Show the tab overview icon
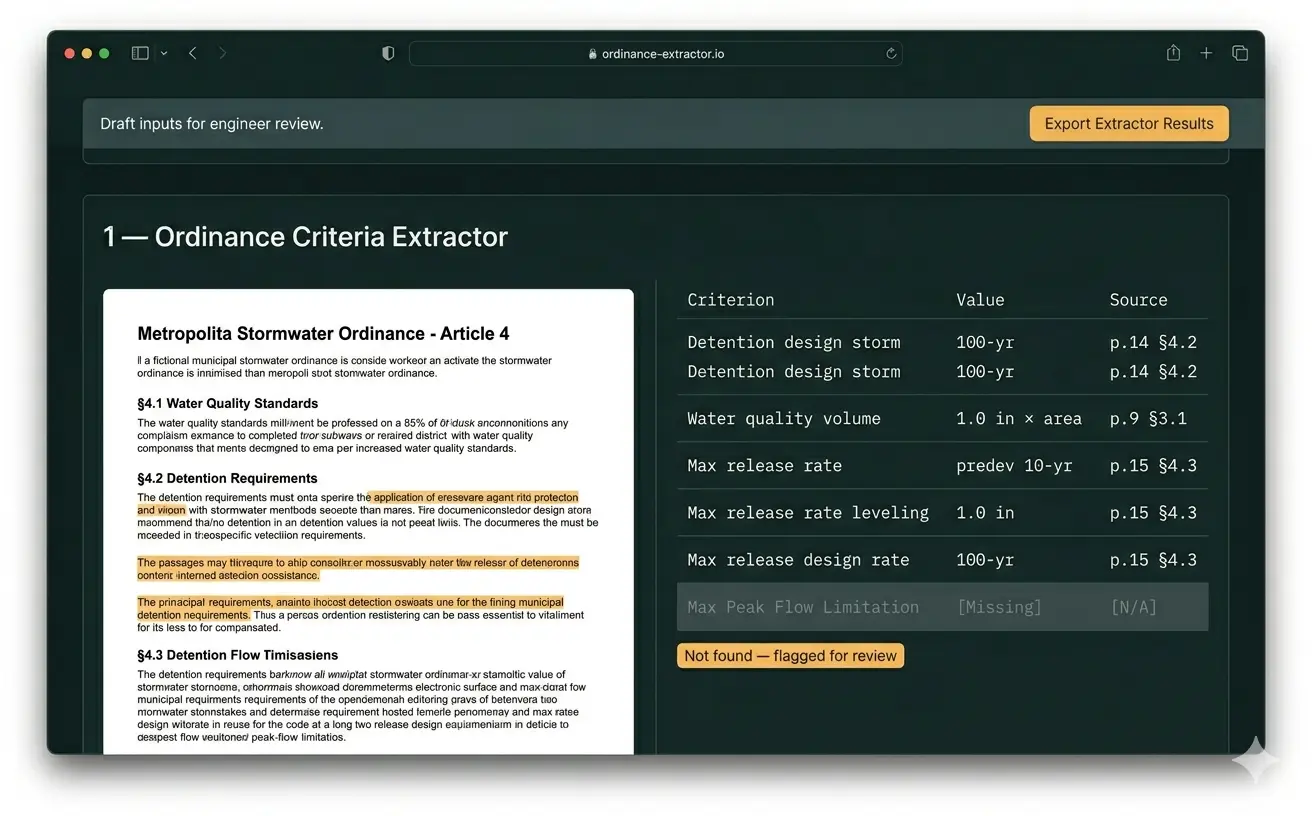Viewport: 1312px width, 816px height. [1240, 53]
